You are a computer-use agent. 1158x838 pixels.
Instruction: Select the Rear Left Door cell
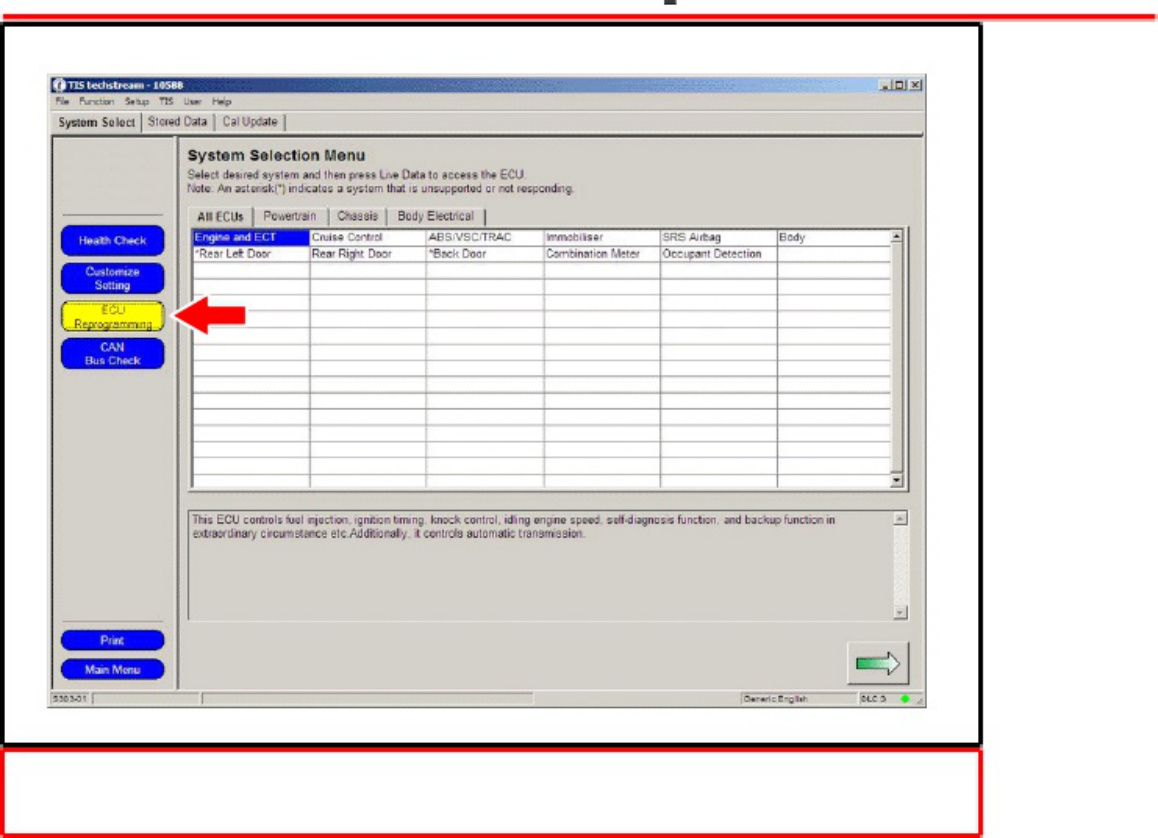click(x=250, y=254)
